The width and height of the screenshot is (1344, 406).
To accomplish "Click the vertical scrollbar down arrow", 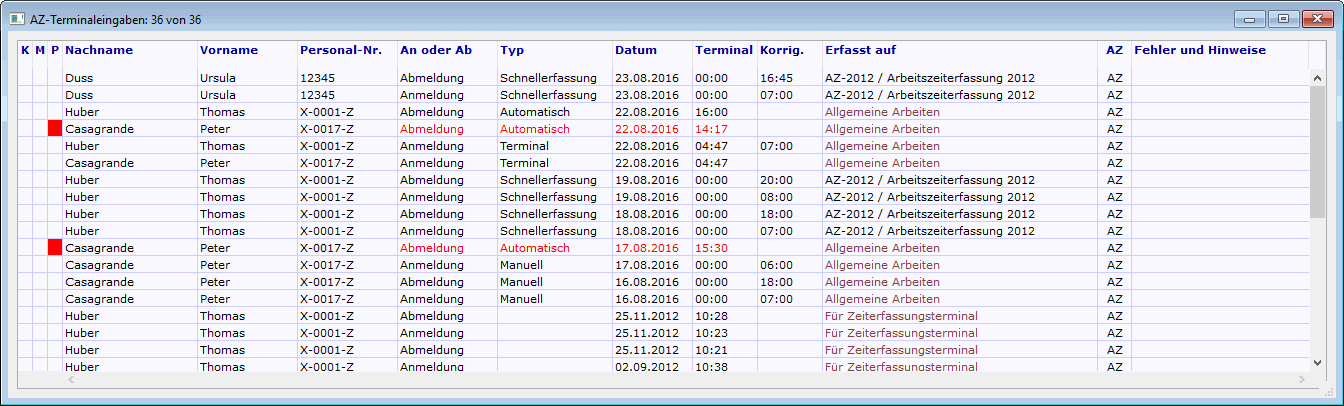I will 1317,362.
